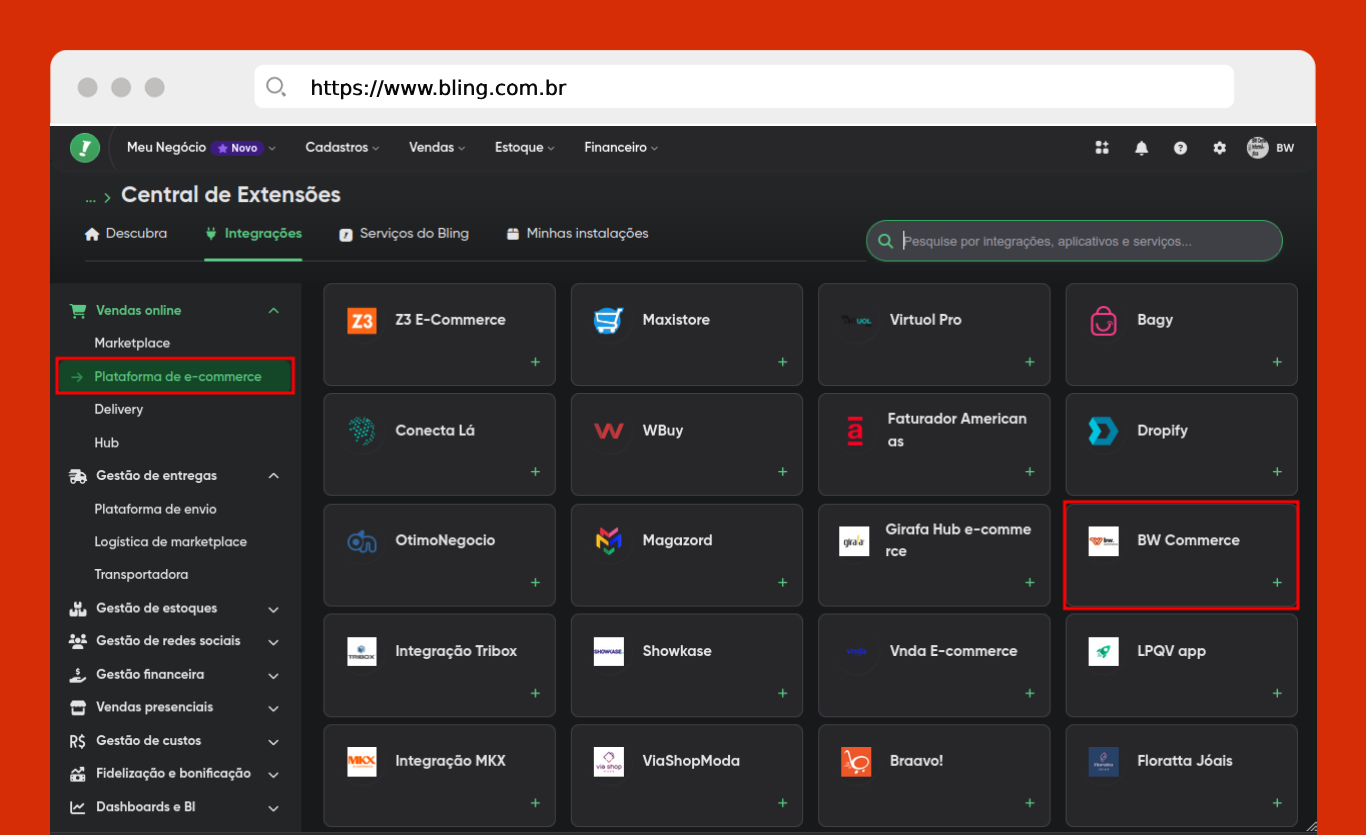This screenshot has width=1366, height=835.
Task: Click the Conecta Lá logo icon
Action: coord(362,431)
